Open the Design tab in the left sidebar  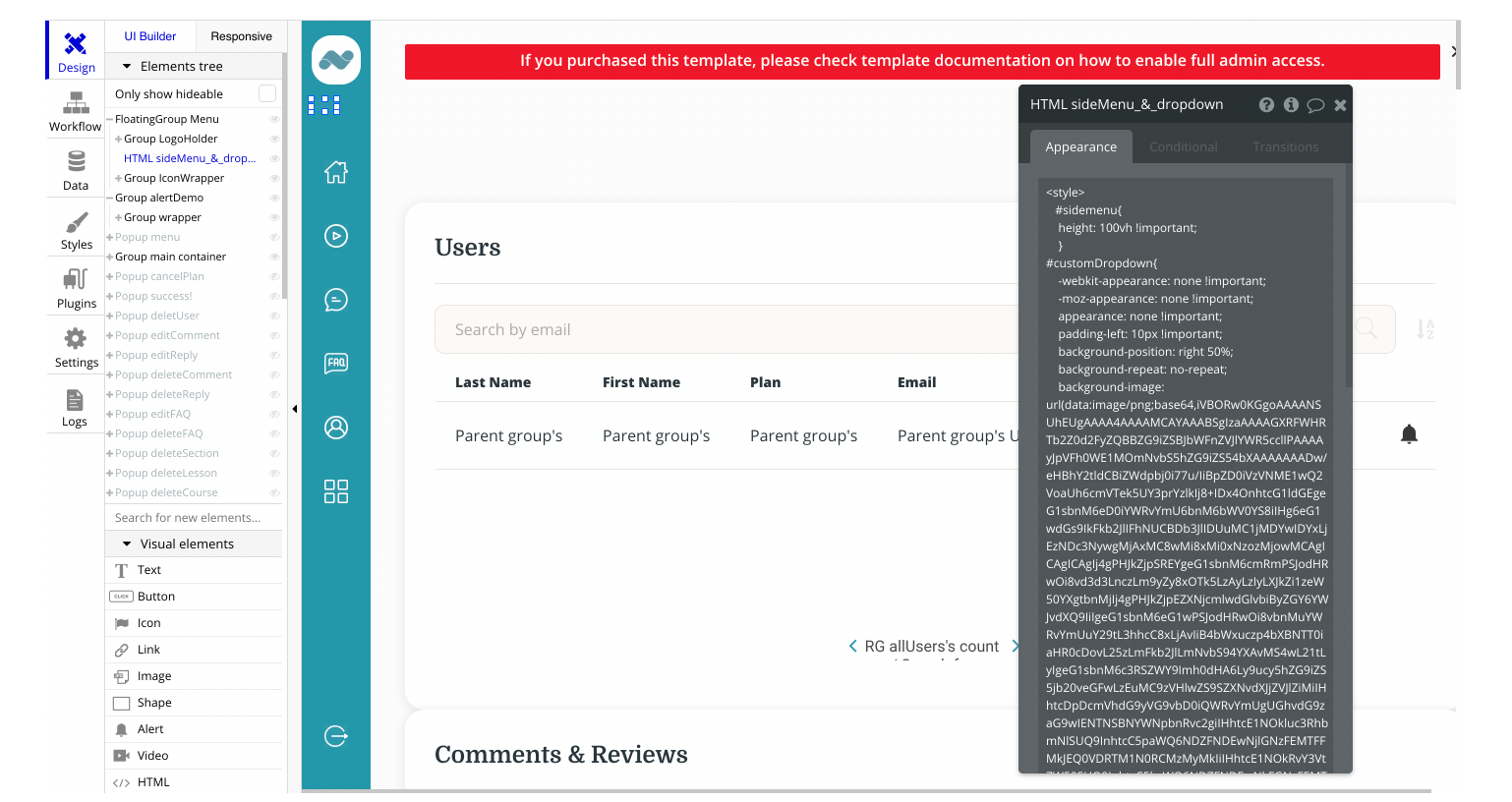[x=76, y=51]
